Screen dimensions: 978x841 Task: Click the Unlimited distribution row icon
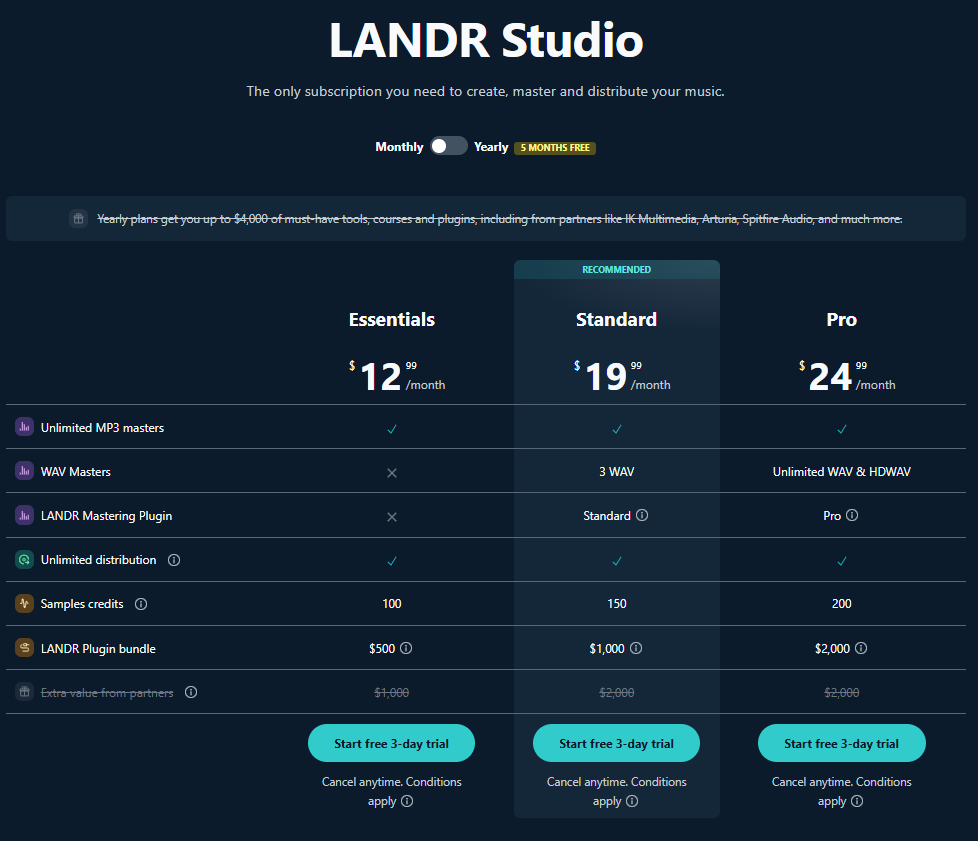(24, 560)
